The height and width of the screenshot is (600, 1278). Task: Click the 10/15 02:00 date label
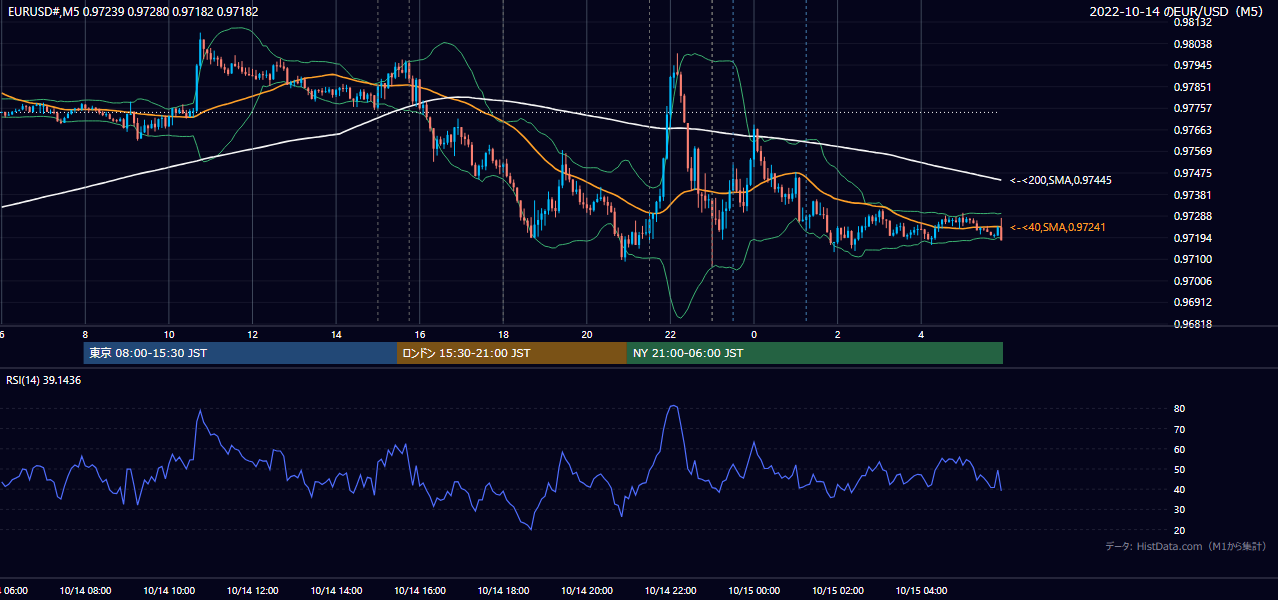coord(838,591)
